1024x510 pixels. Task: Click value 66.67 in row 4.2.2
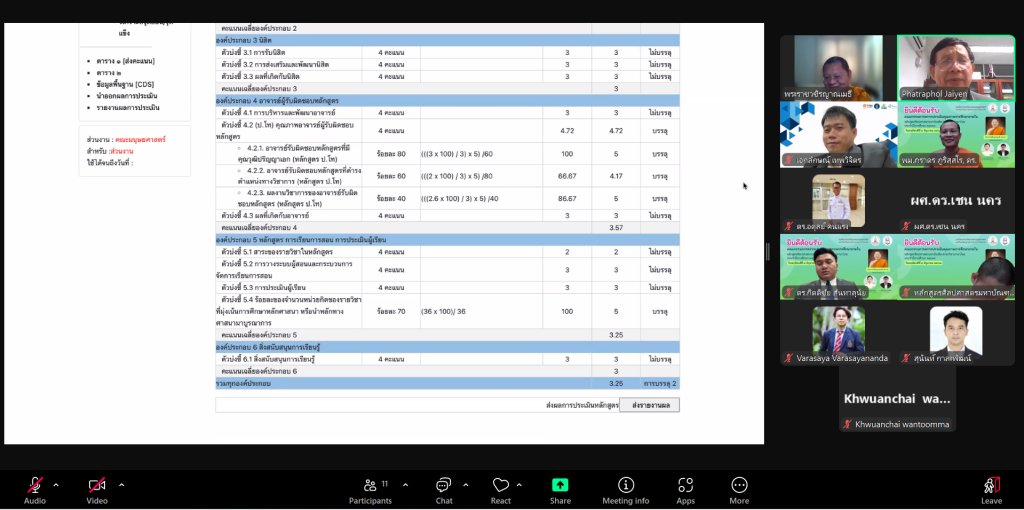pyautogui.click(x=567, y=176)
